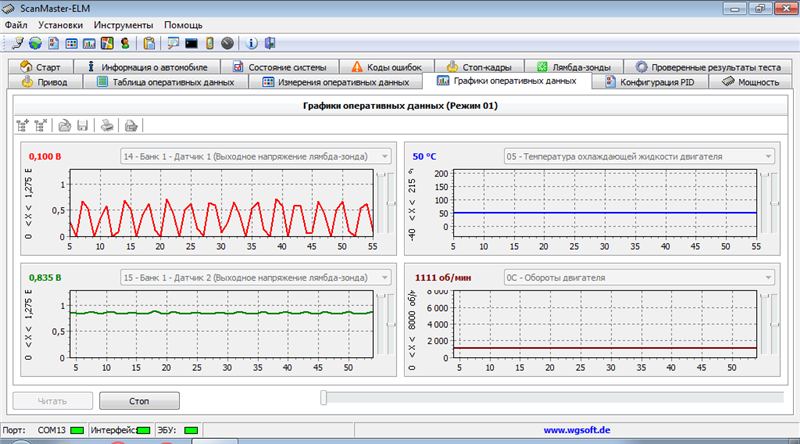Open Измерения оперативных данных tab
800x444 pixels.
tap(336, 82)
